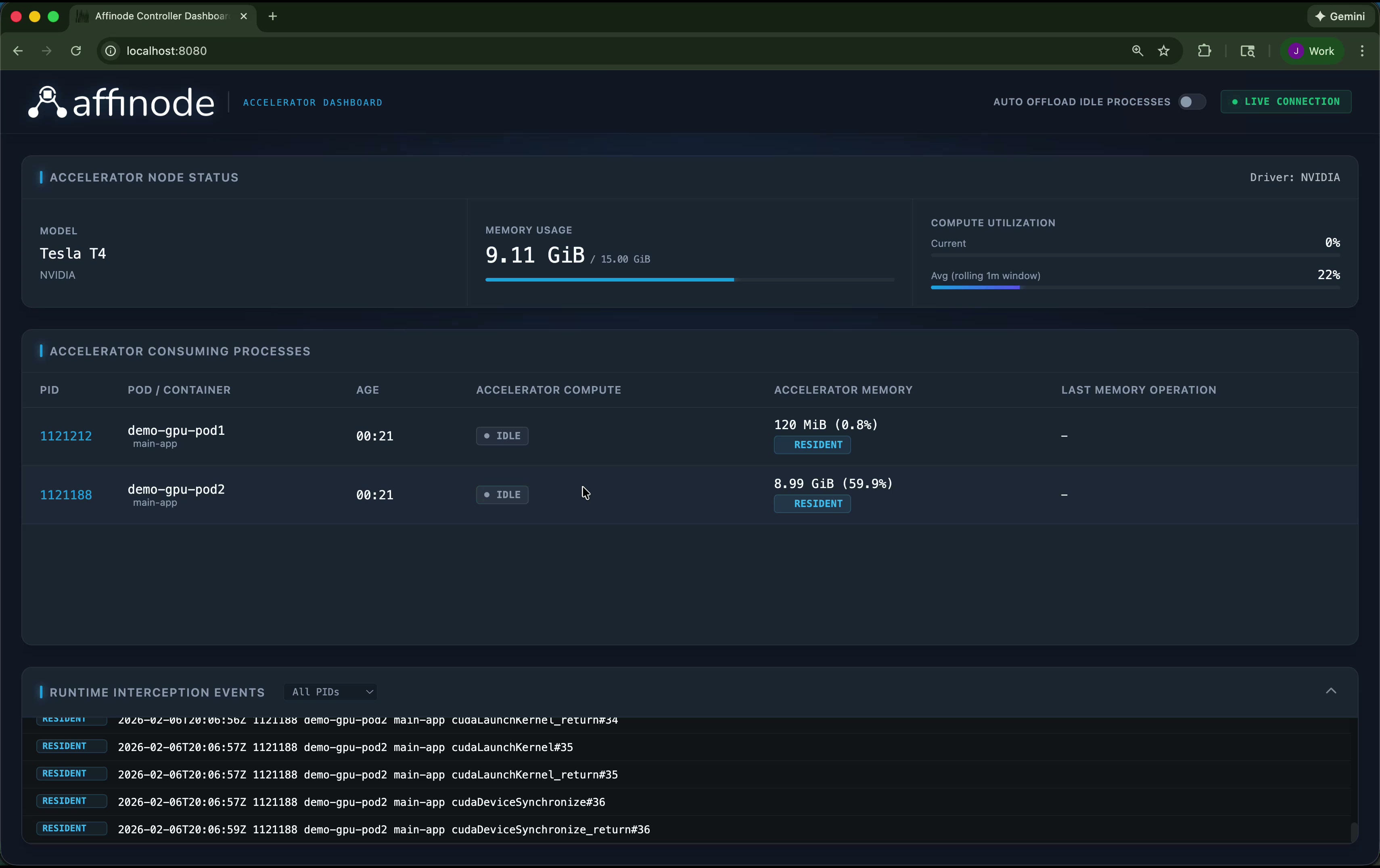This screenshot has height=868, width=1380.
Task: Click the 8.99 GiB (59.9%) memory value
Action: (833, 484)
